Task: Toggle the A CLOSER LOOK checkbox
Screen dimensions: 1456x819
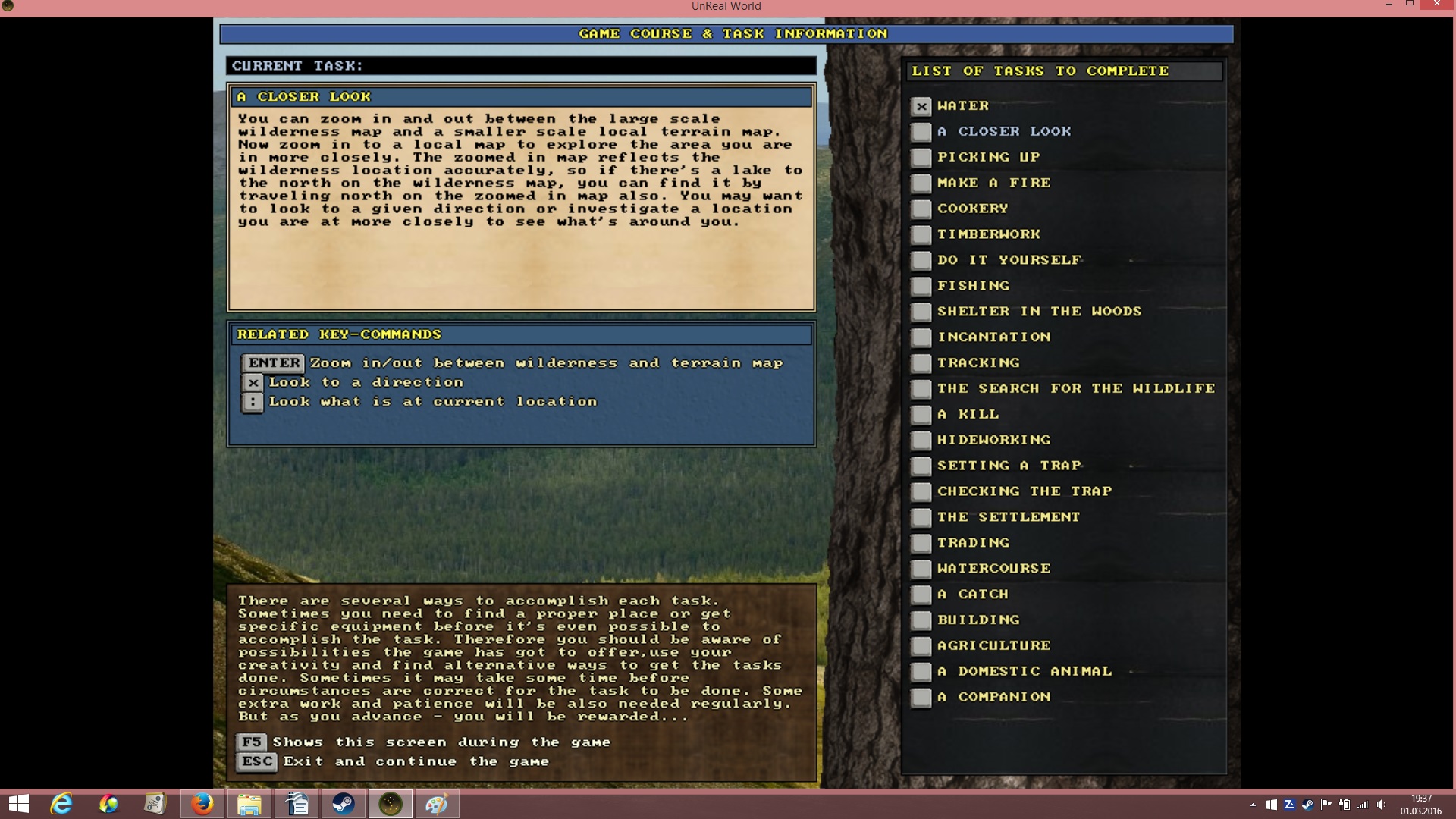Action: pyautogui.click(x=921, y=132)
